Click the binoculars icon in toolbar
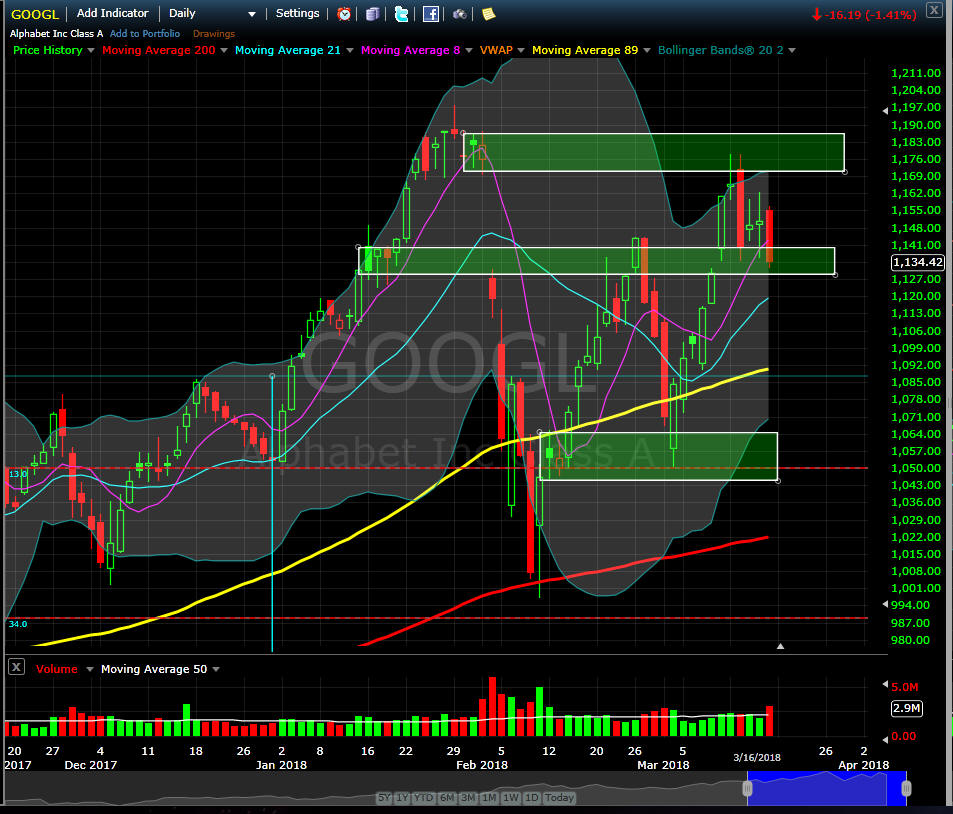 tap(459, 14)
